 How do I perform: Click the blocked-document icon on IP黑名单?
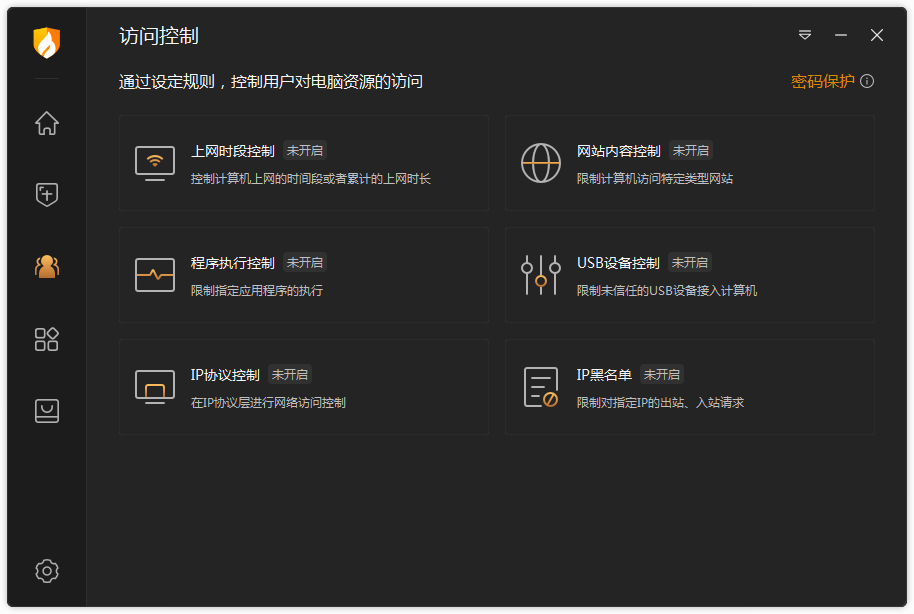[x=541, y=387]
